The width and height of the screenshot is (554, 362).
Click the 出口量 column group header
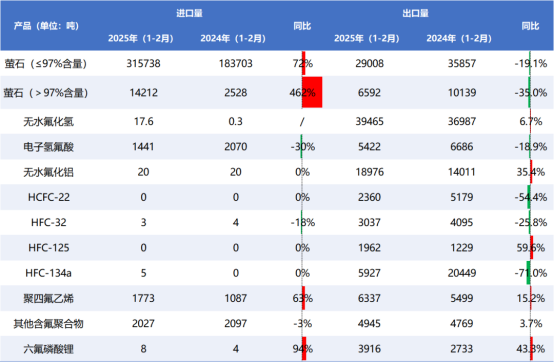416,13
